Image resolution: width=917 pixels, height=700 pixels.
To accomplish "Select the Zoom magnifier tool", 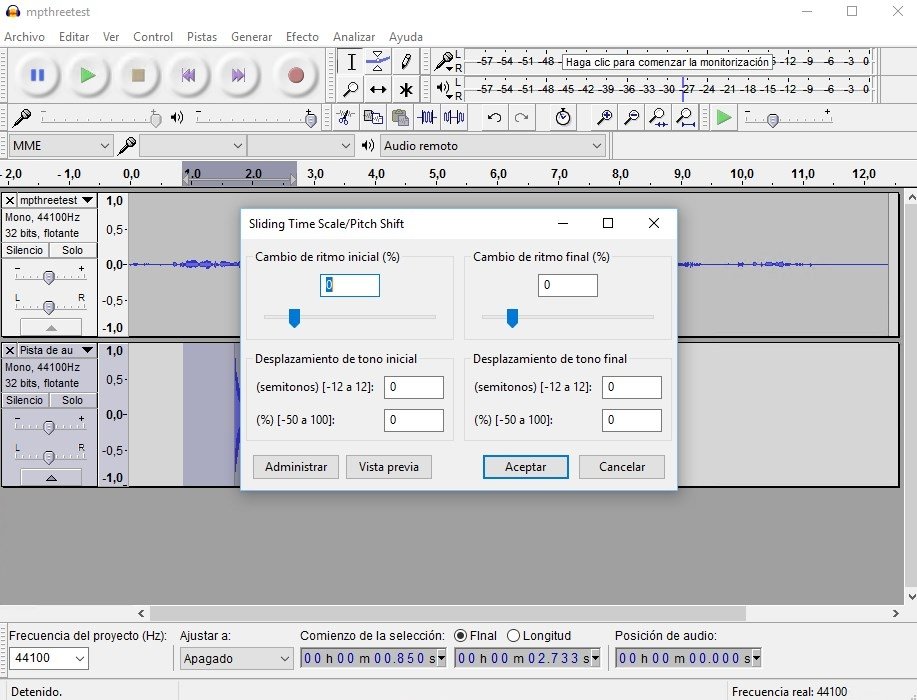I will coord(351,89).
